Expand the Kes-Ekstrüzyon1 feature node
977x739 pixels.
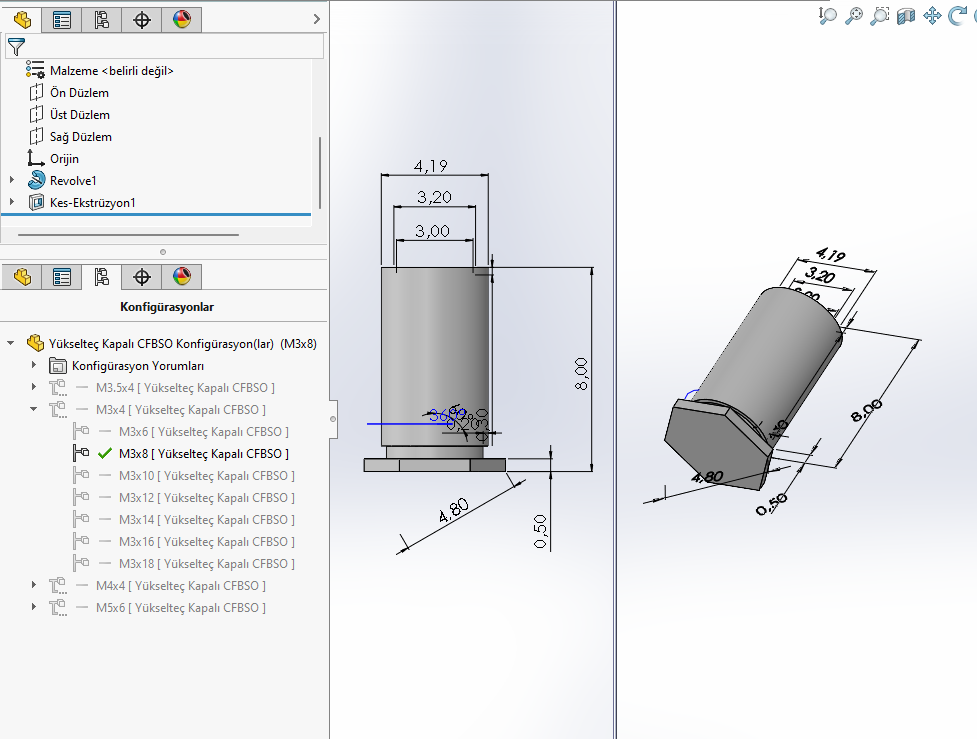(12, 202)
